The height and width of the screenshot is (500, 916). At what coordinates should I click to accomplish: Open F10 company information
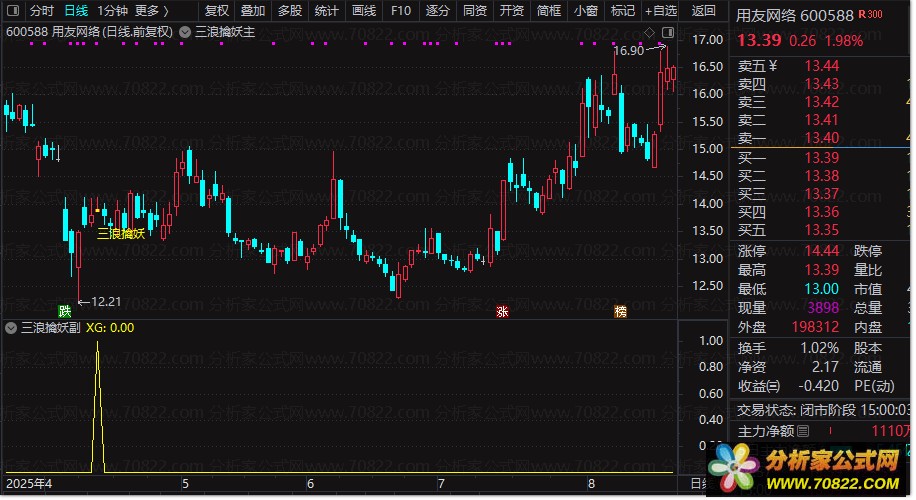401,11
